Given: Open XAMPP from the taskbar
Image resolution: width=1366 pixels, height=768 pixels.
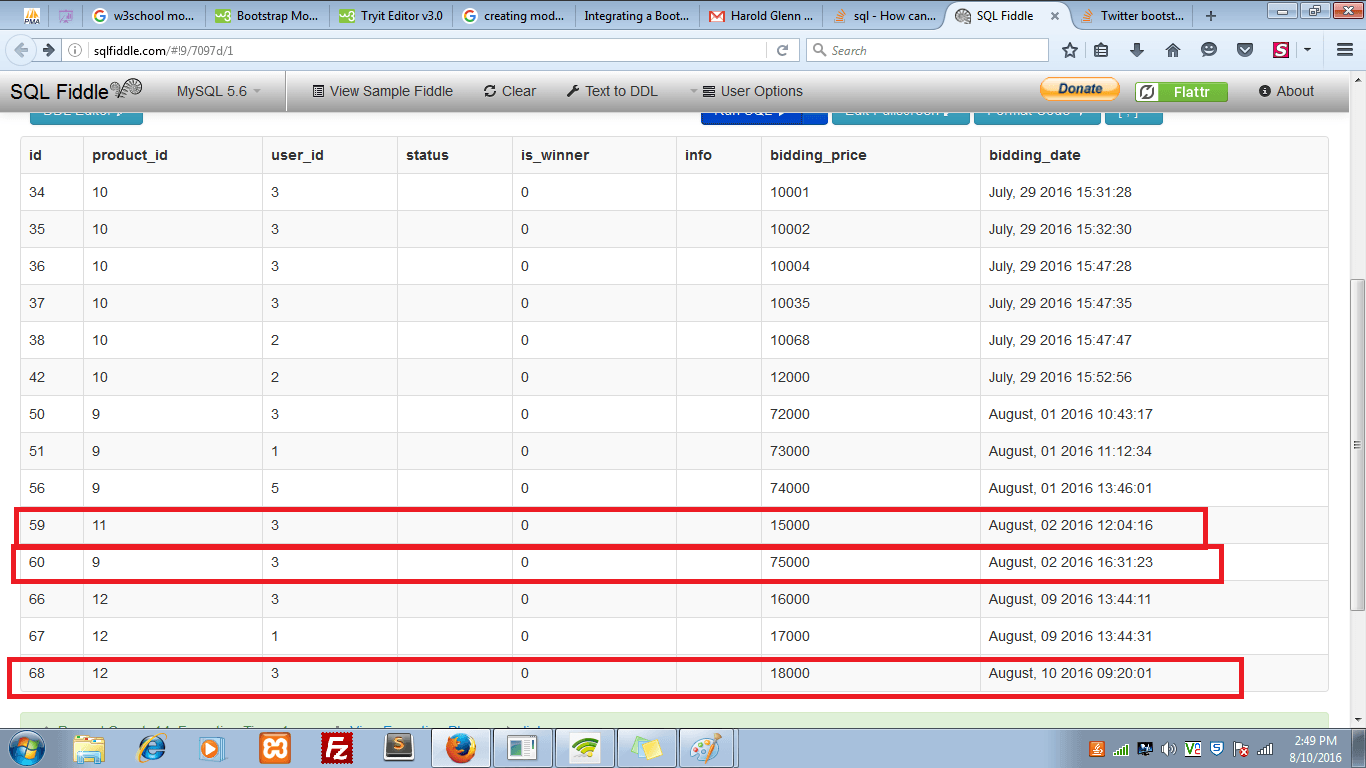Looking at the screenshot, I should (275, 747).
